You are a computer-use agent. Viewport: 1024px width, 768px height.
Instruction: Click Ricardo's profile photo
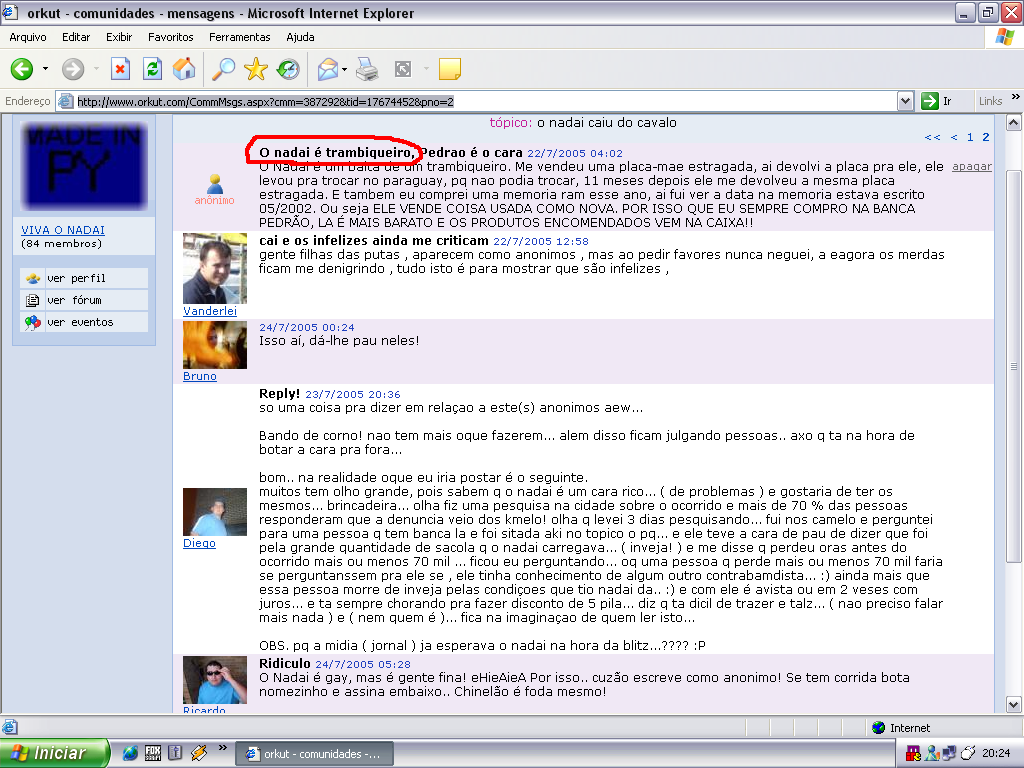pos(215,680)
